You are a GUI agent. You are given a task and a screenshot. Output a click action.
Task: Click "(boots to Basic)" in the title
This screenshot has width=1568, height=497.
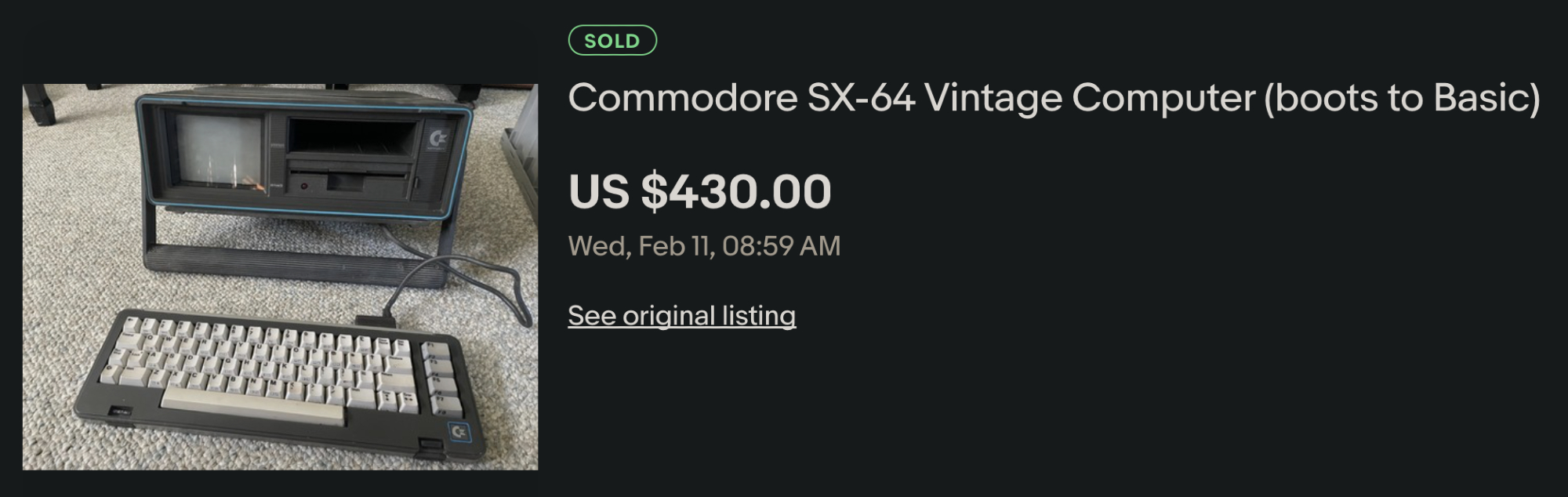click(1401, 99)
